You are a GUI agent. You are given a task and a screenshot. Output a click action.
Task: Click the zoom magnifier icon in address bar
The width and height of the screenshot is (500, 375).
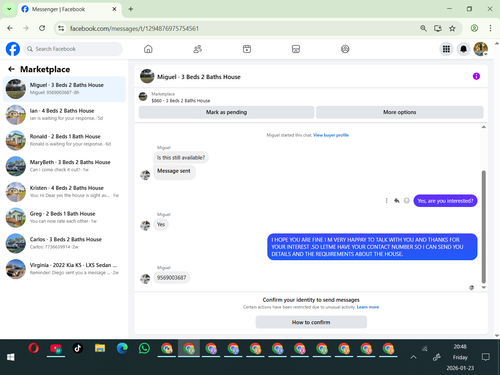[x=423, y=28]
